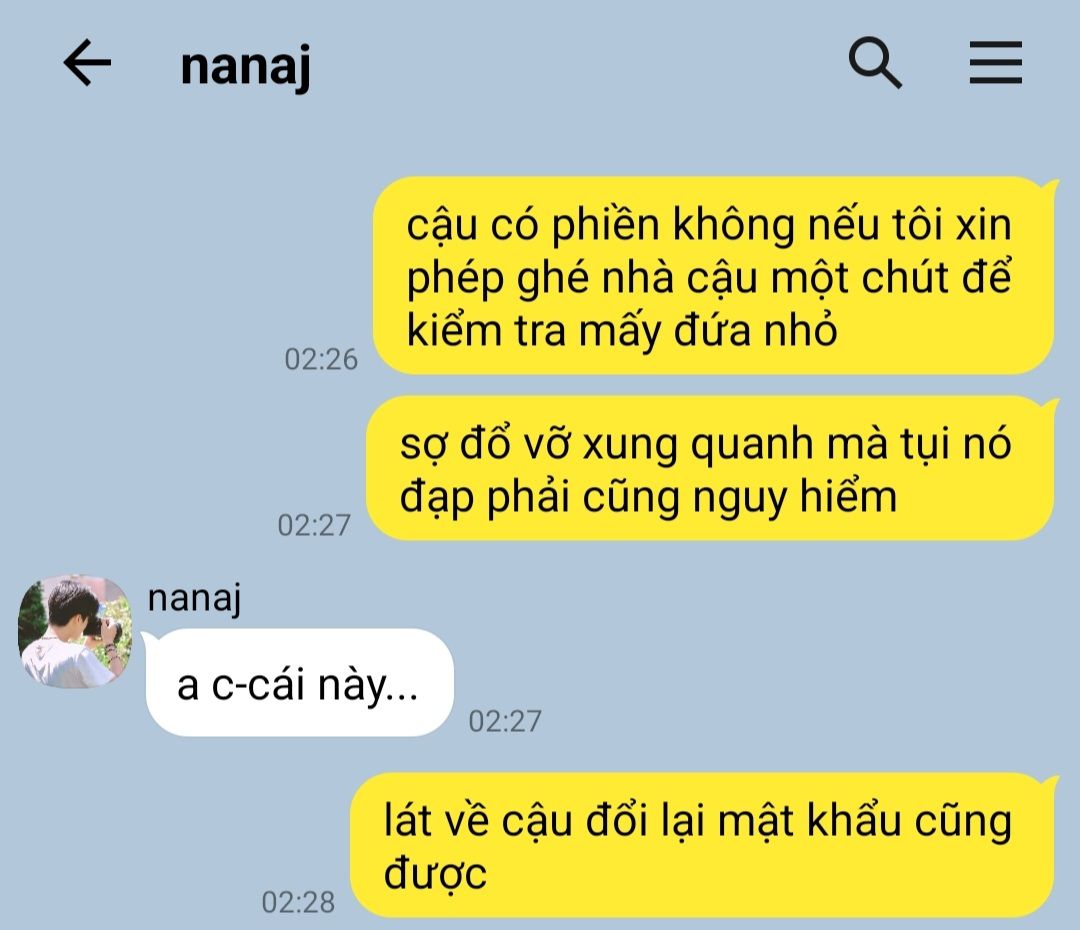
Task: Click the 02:26 timestamp
Action: click(x=321, y=360)
